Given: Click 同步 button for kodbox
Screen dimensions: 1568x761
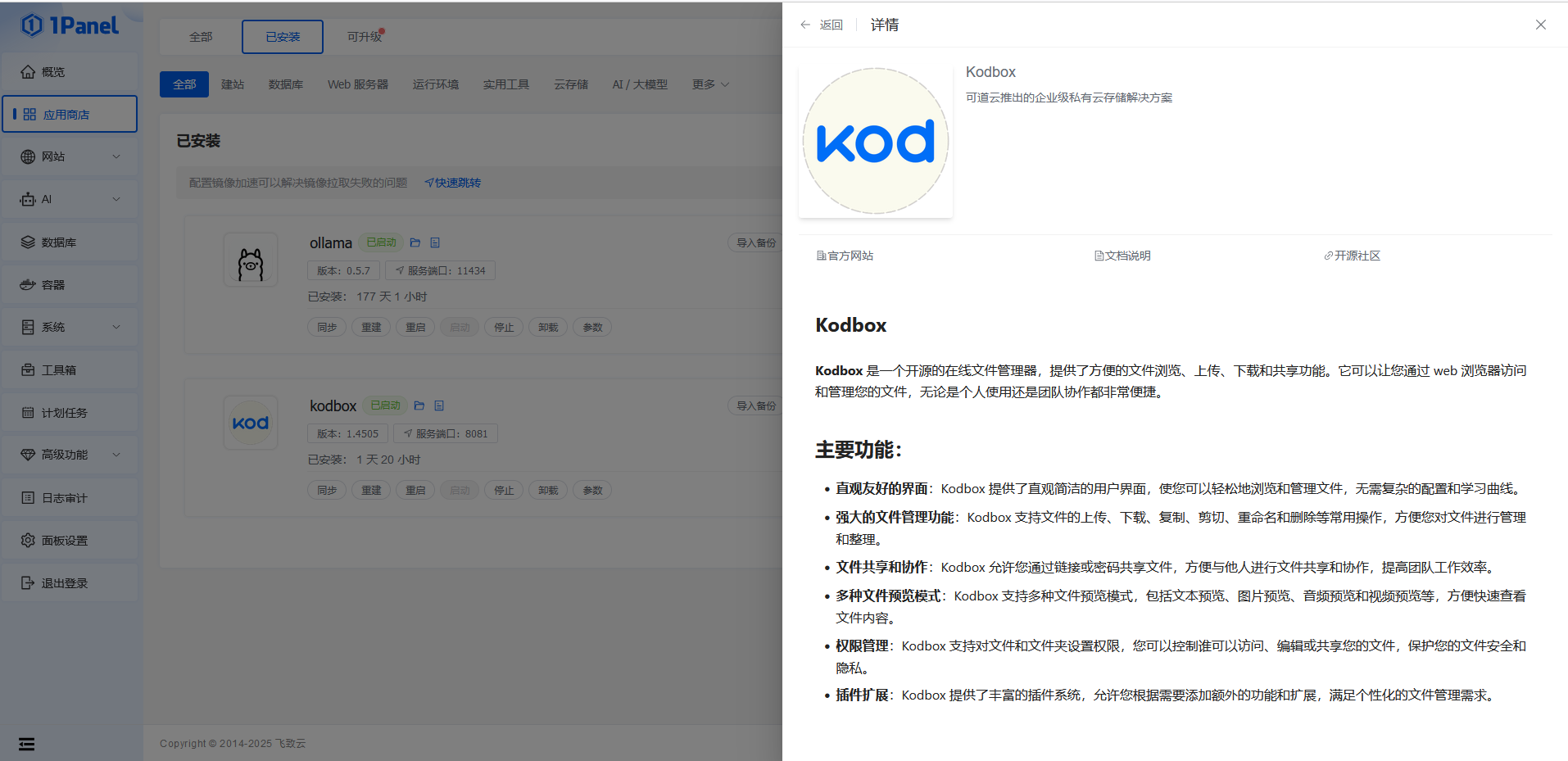Looking at the screenshot, I should click(327, 491).
